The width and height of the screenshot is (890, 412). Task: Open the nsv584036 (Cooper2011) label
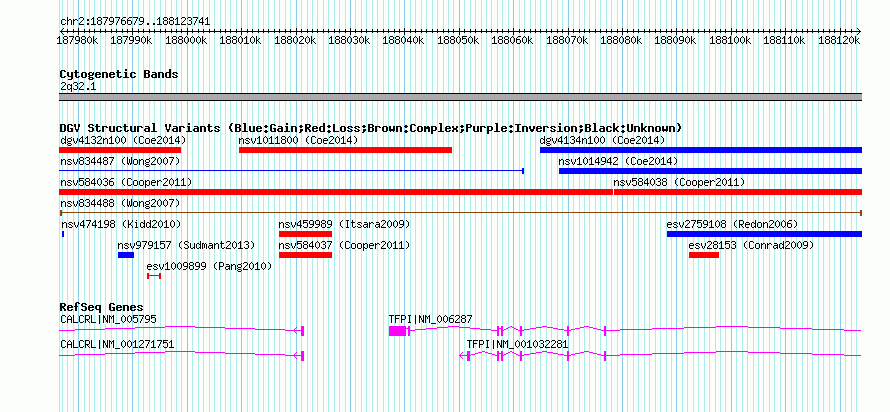(126, 182)
